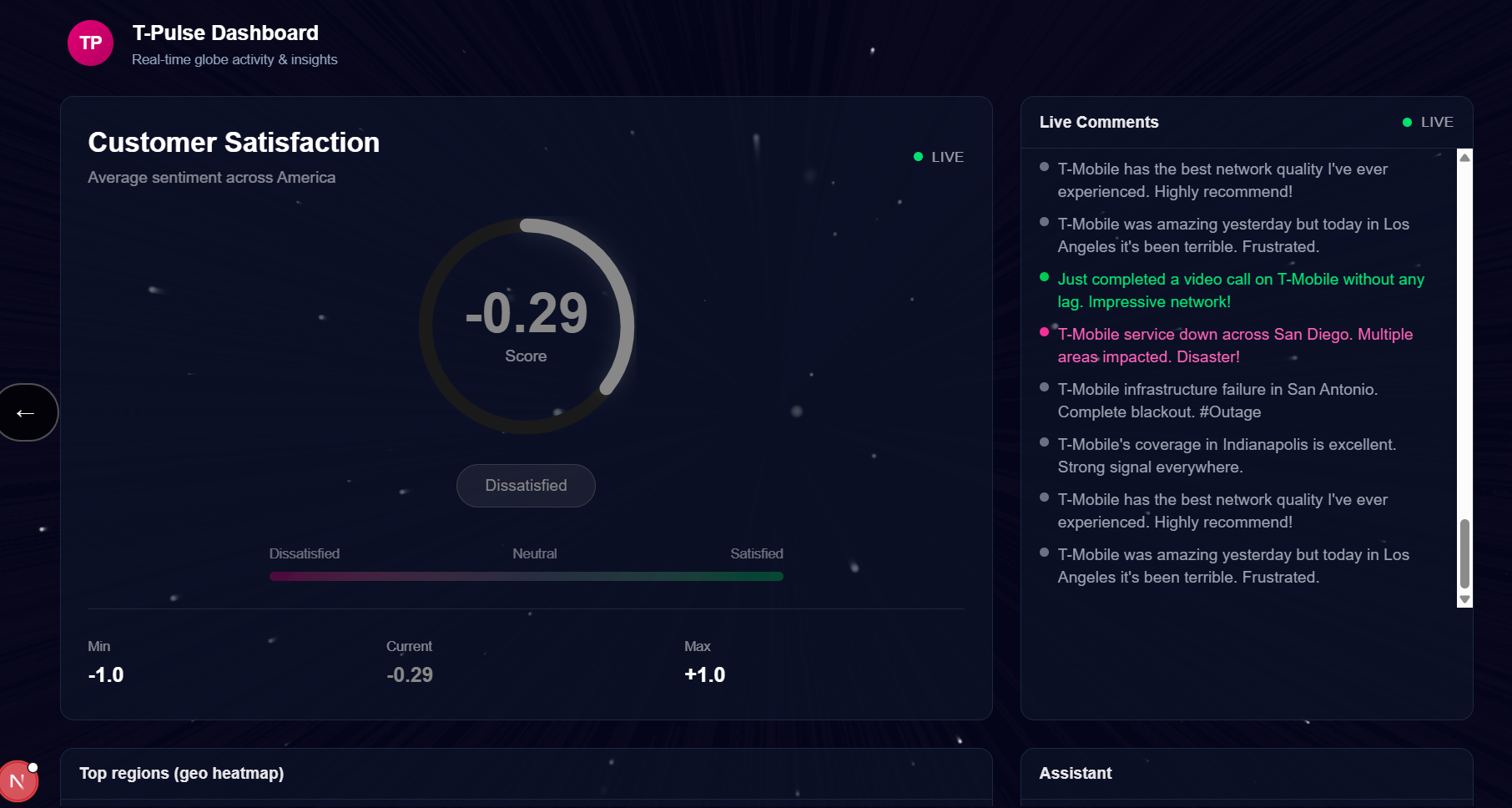Click the Dissatisfied label above the gradient bar

click(x=305, y=553)
